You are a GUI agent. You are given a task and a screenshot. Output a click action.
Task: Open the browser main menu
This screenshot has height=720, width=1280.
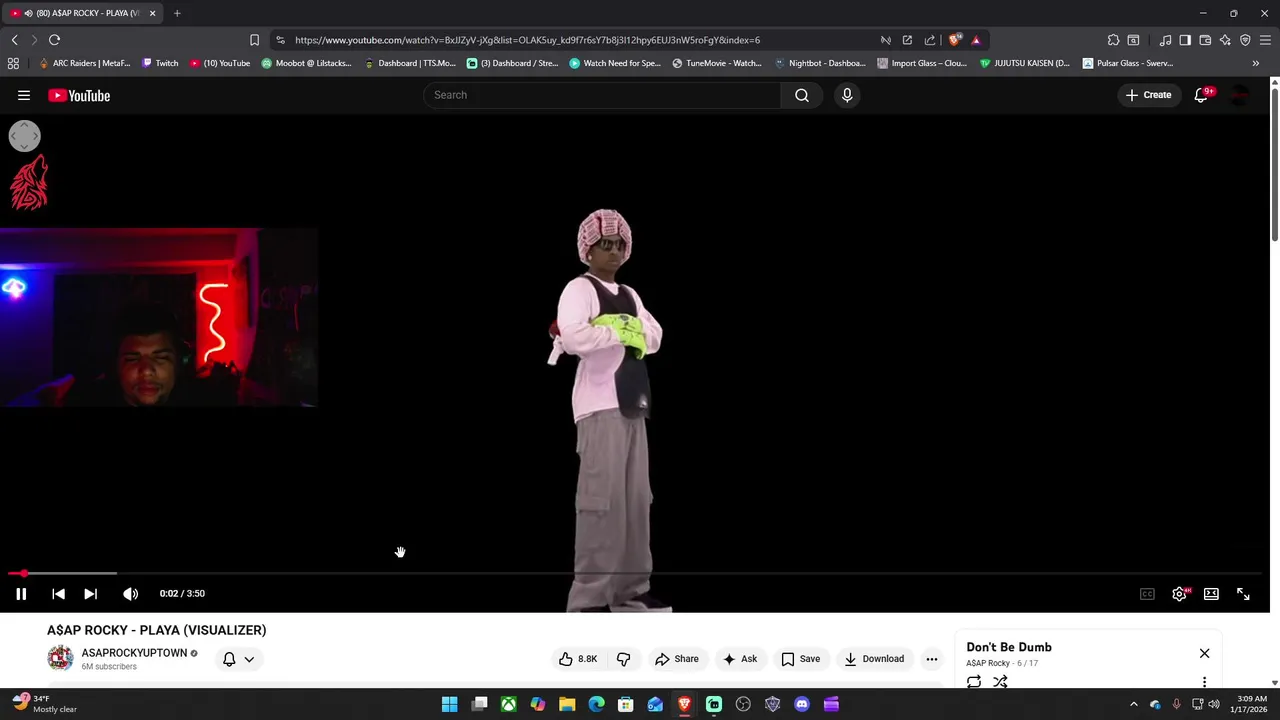(x=1265, y=40)
